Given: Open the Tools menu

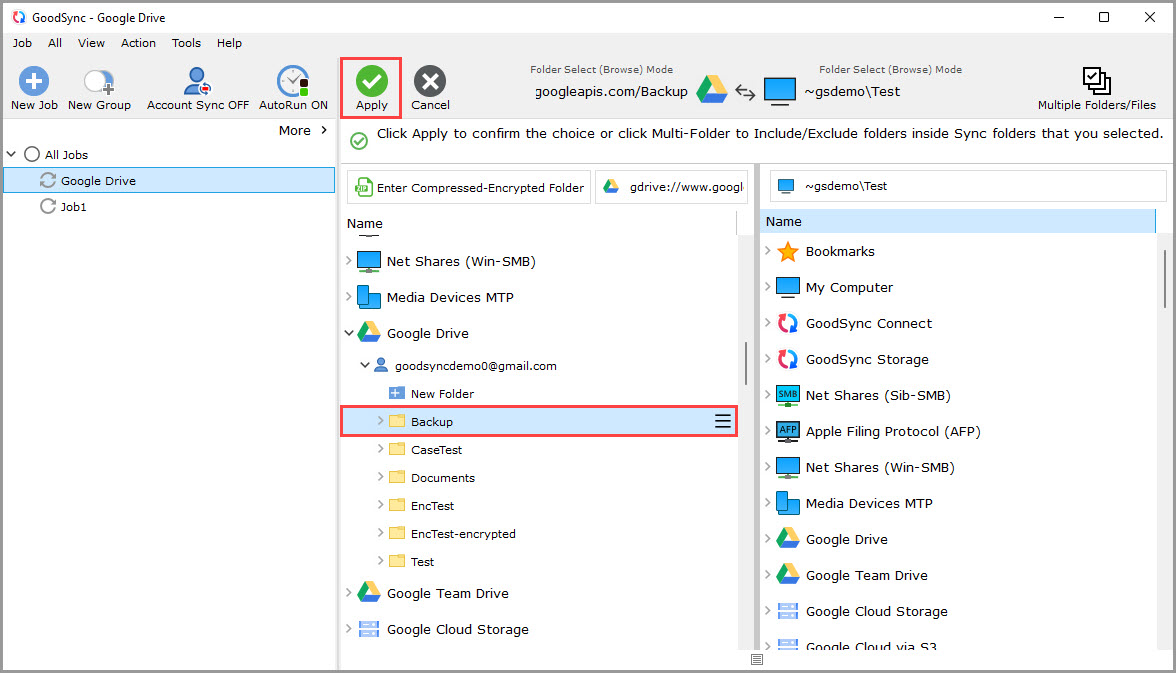Looking at the screenshot, I should (x=186, y=43).
